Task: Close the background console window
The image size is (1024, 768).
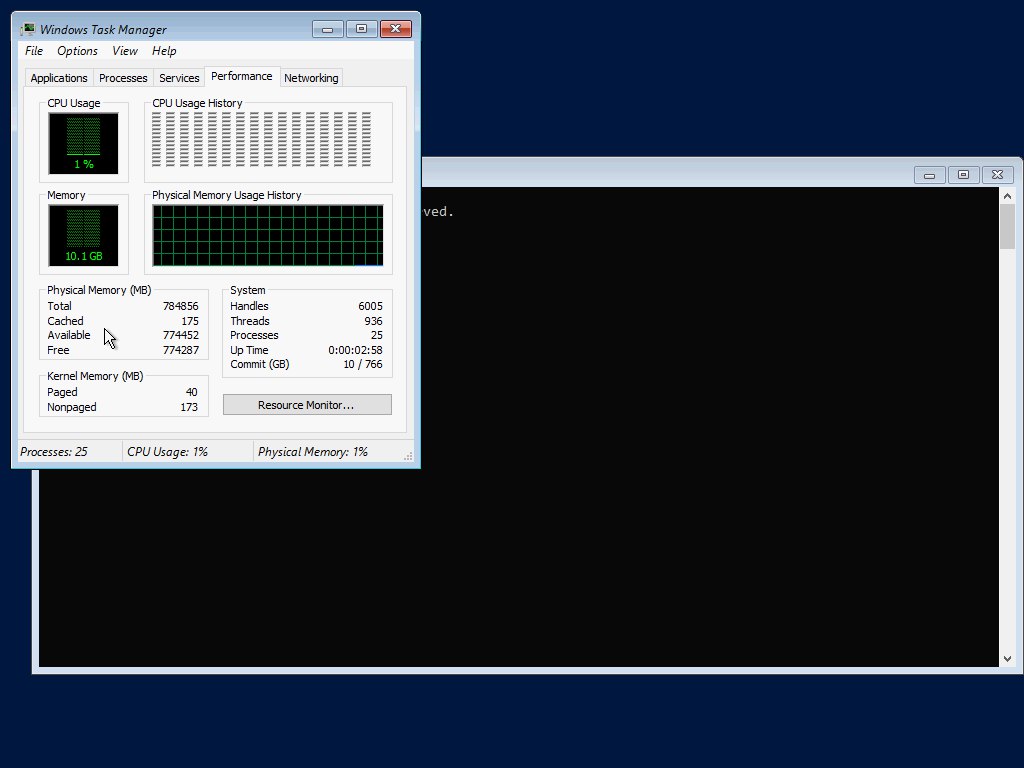Action: [x=997, y=175]
